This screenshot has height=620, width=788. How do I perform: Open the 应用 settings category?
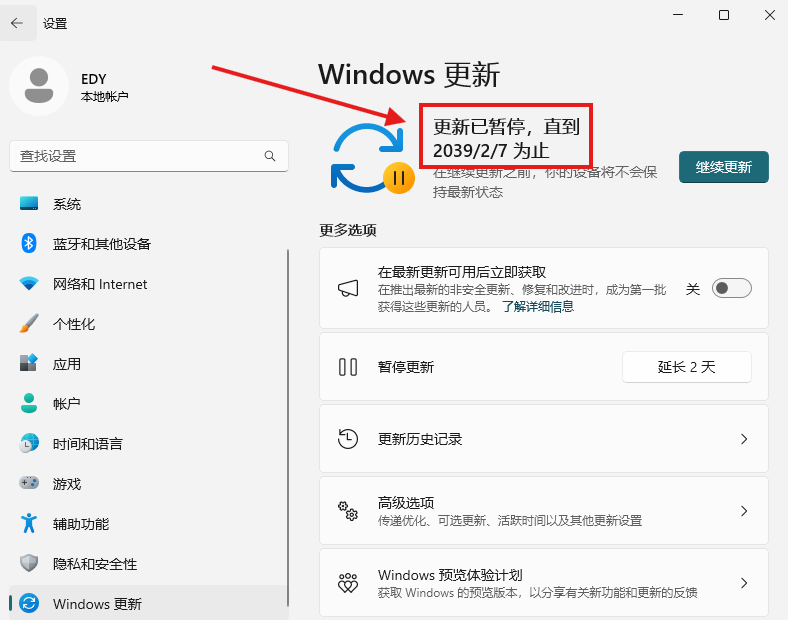click(x=149, y=364)
